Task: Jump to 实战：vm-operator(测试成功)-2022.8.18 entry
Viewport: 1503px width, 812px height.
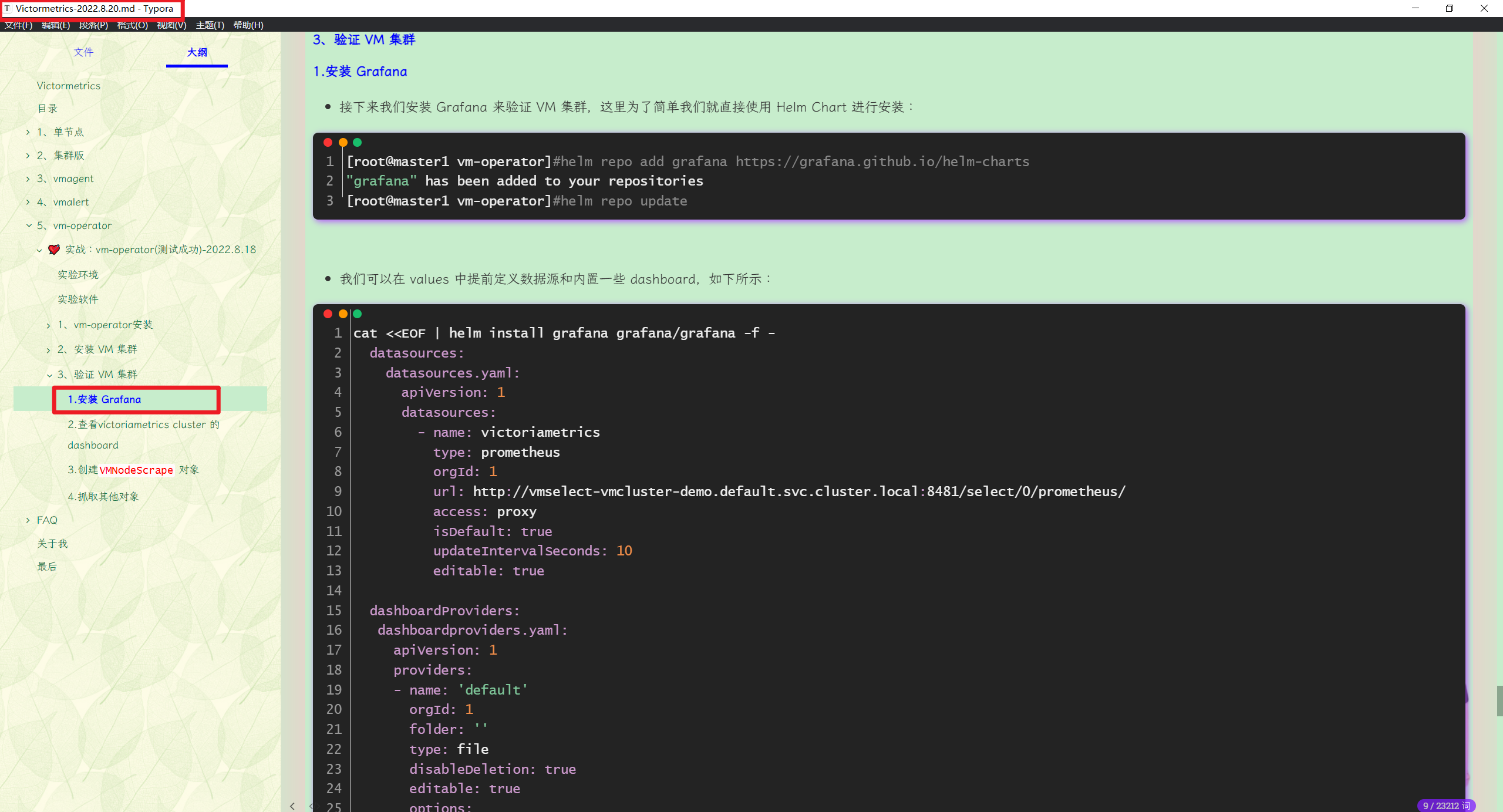Action: (160, 250)
